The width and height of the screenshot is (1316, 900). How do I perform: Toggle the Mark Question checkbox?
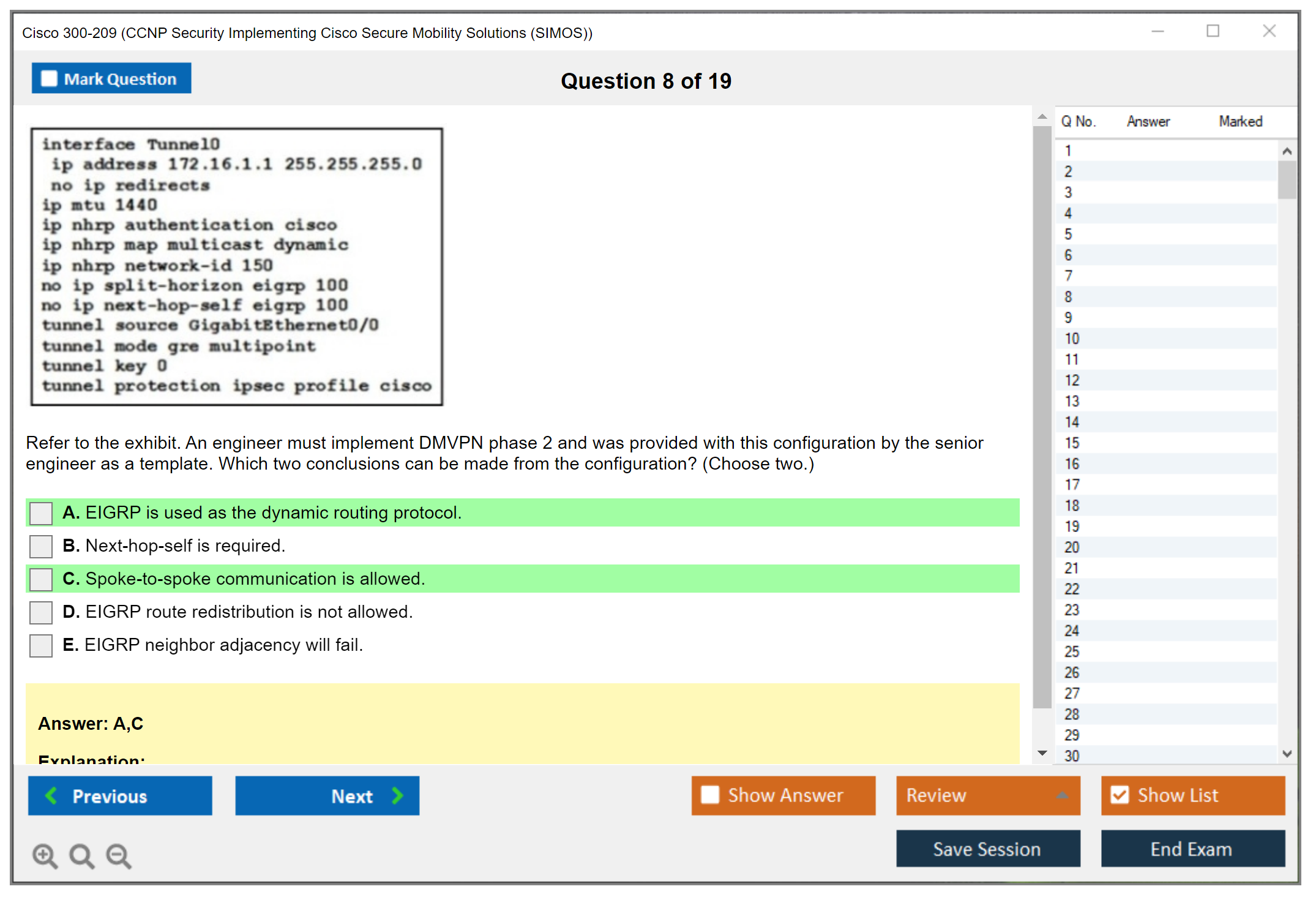coord(49,78)
